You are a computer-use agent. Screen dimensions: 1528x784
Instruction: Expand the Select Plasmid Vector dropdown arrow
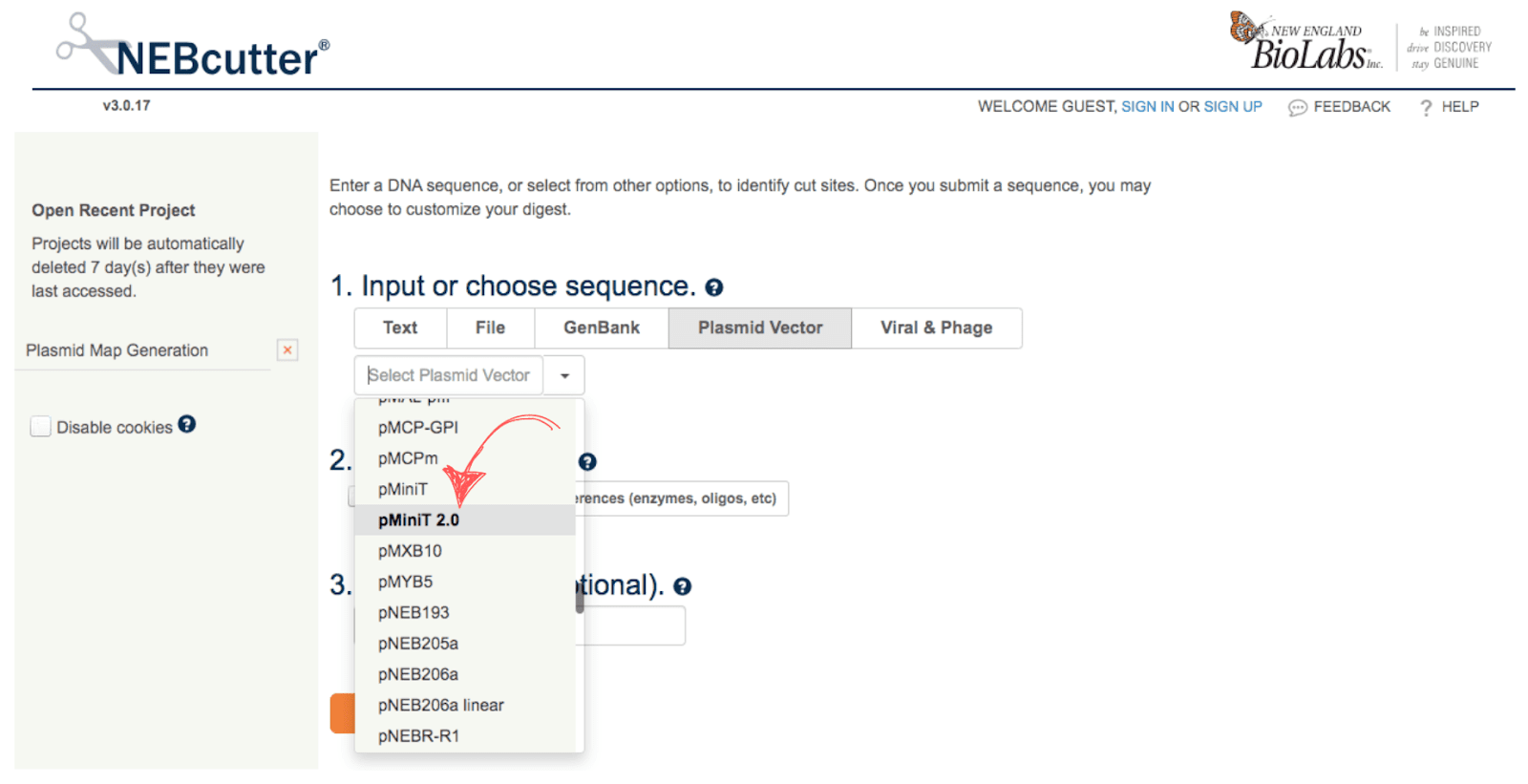tap(564, 375)
